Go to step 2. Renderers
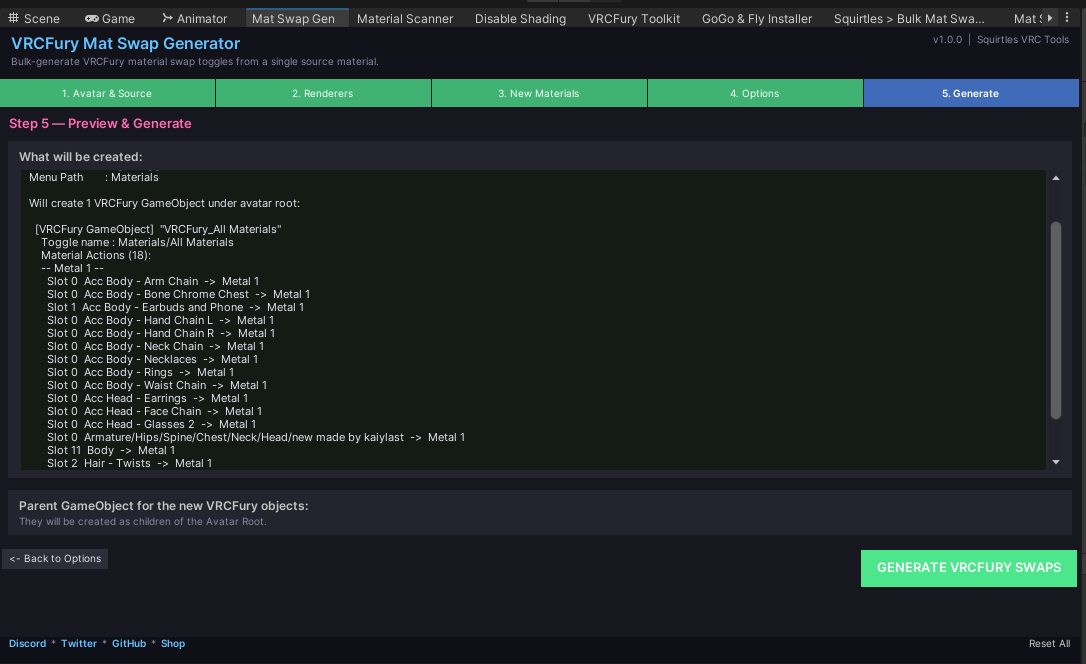The image size is (1086, 664). [323, 93]
